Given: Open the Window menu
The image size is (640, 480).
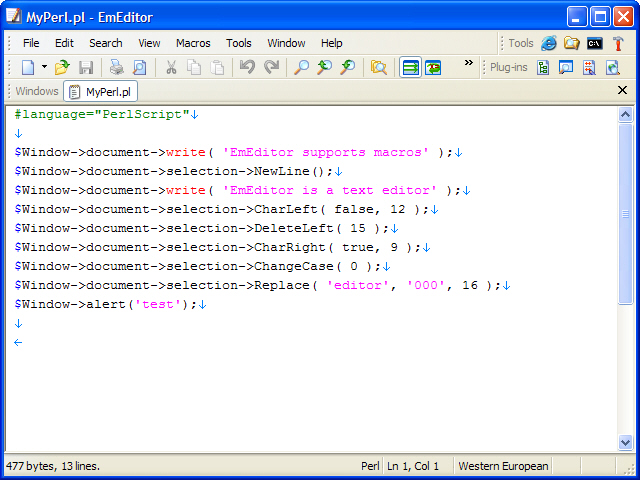Looking at the screenshot, I should coord(286,43).
